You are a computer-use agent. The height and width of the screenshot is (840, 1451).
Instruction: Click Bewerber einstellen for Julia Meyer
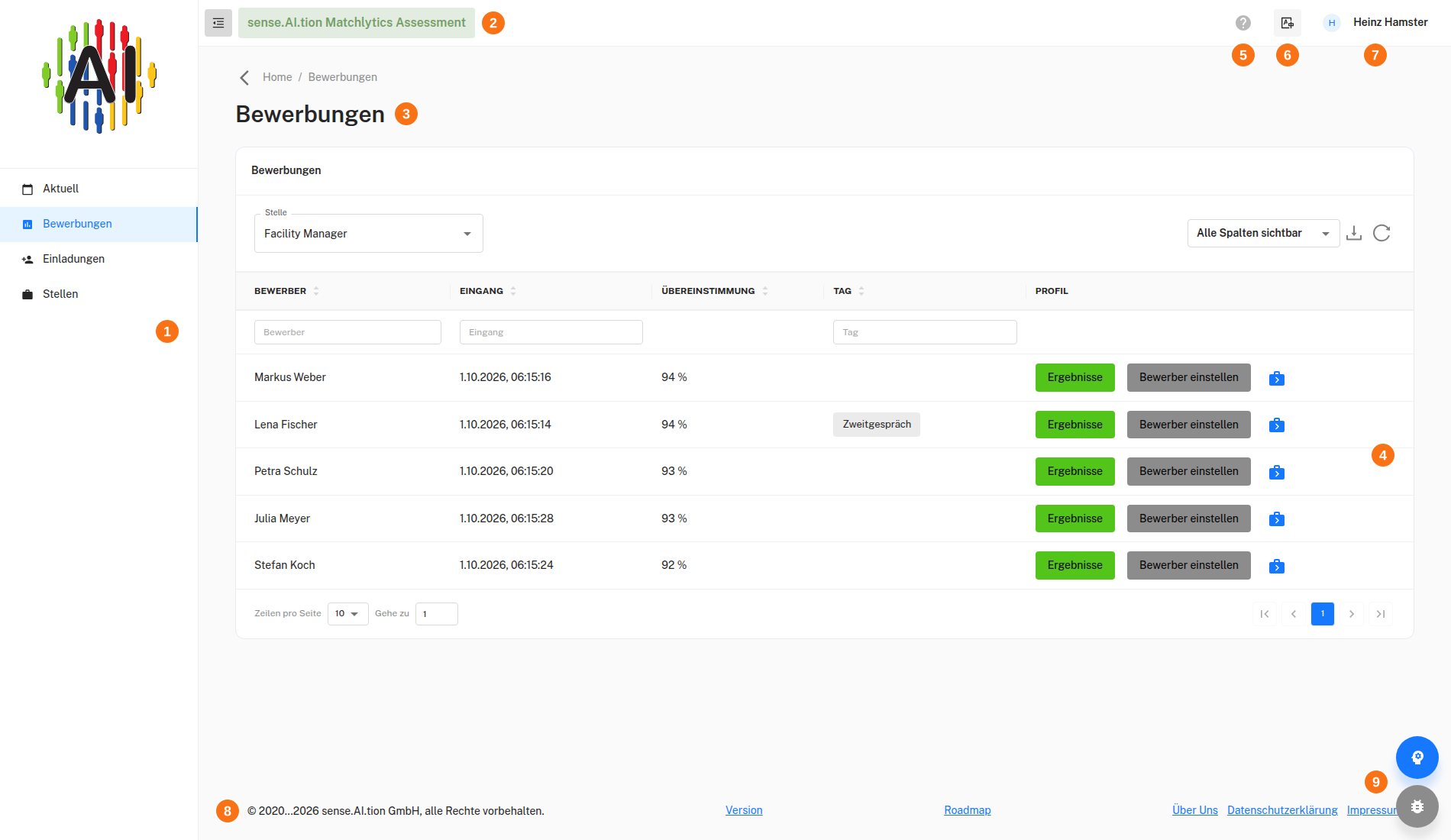coord(1189,519)
